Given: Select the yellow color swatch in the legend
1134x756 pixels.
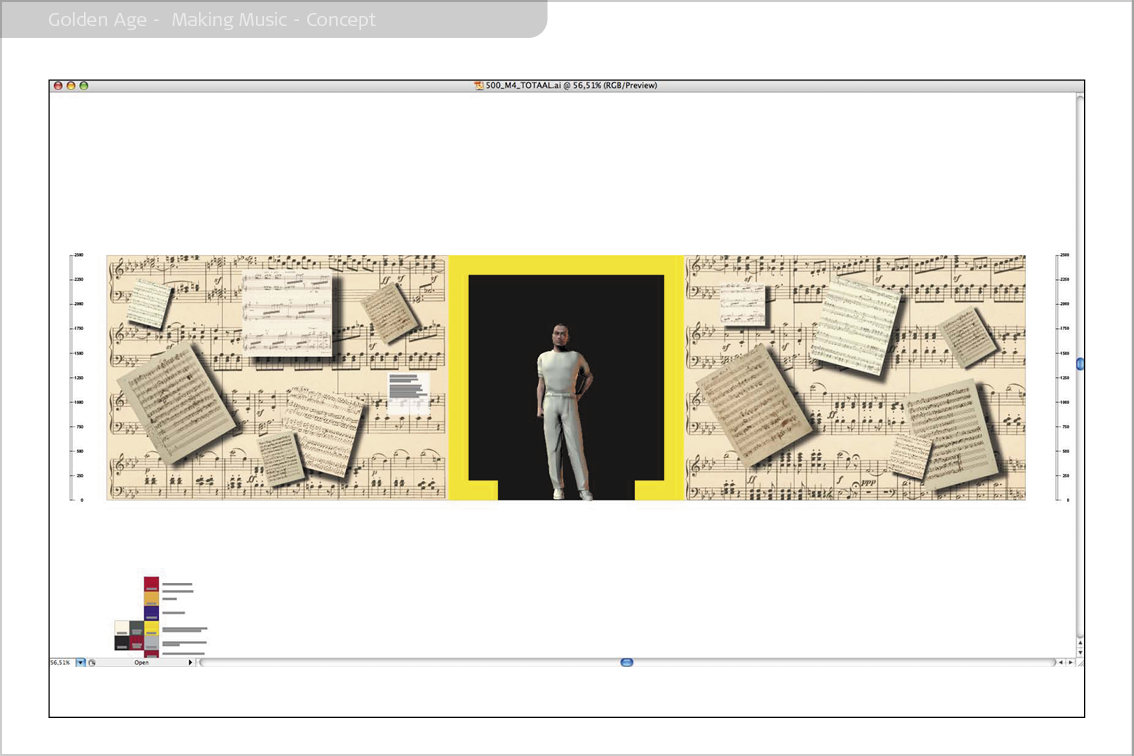Looking at the screenshot, I should [151, 628].
